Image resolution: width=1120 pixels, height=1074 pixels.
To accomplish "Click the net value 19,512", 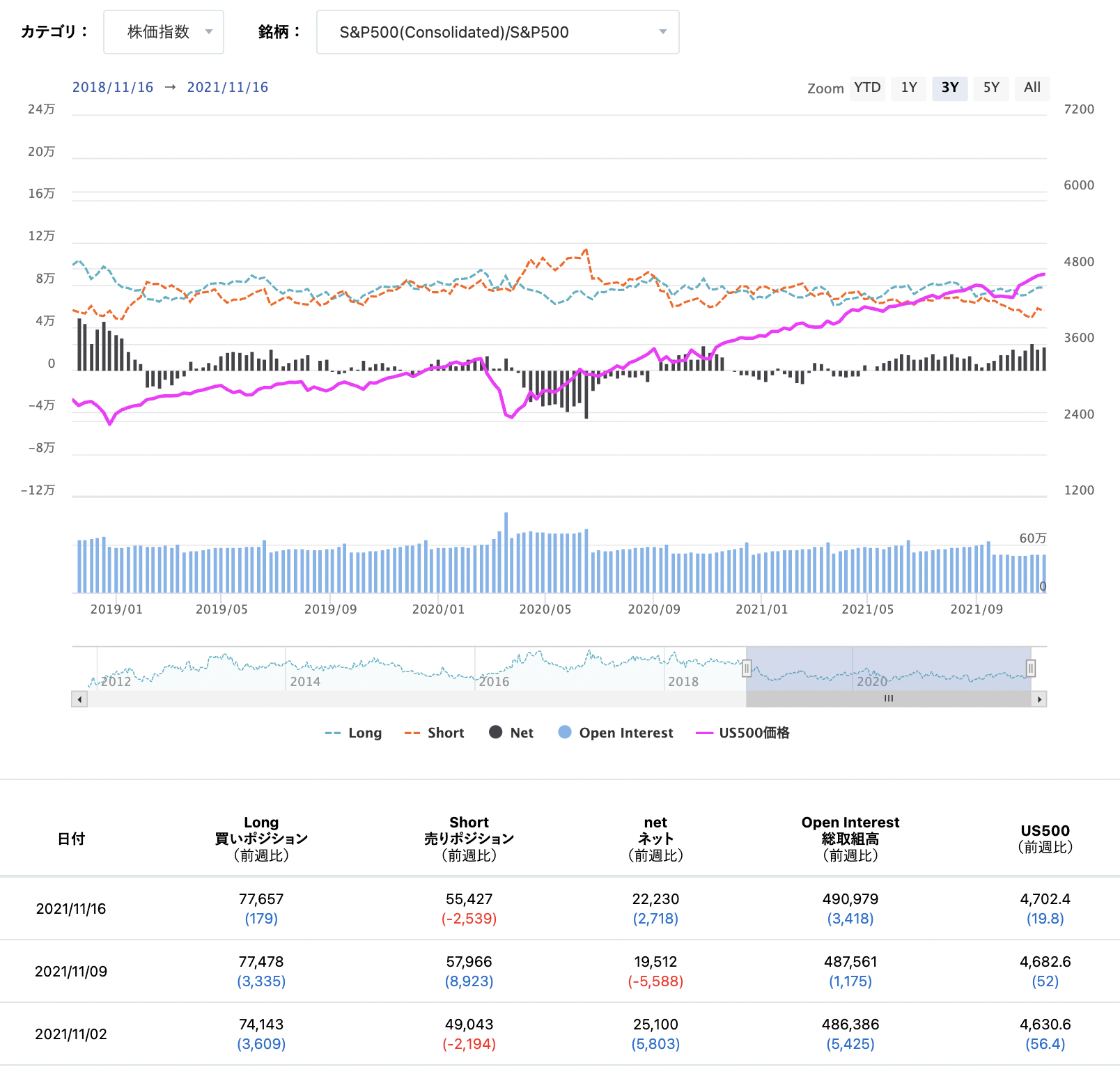I will coord(655,962).
